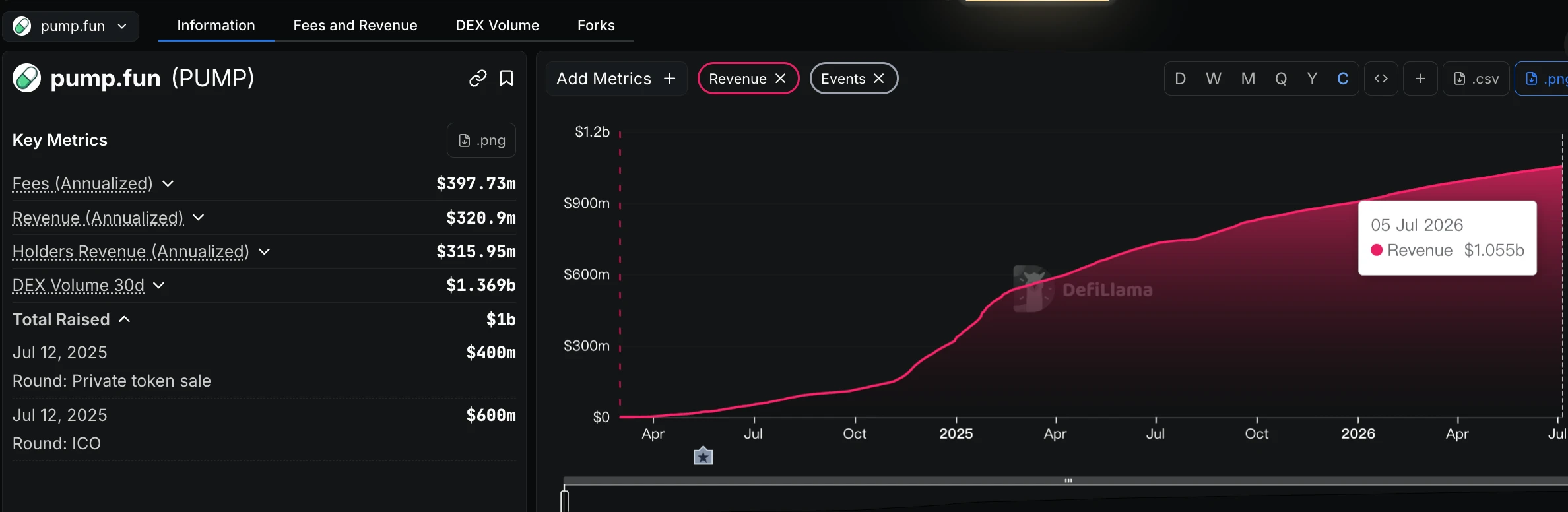Screen dimensions: 1568x512
Task: Switch chart to Daily (D) interval
Action: tap(1181, 79)
